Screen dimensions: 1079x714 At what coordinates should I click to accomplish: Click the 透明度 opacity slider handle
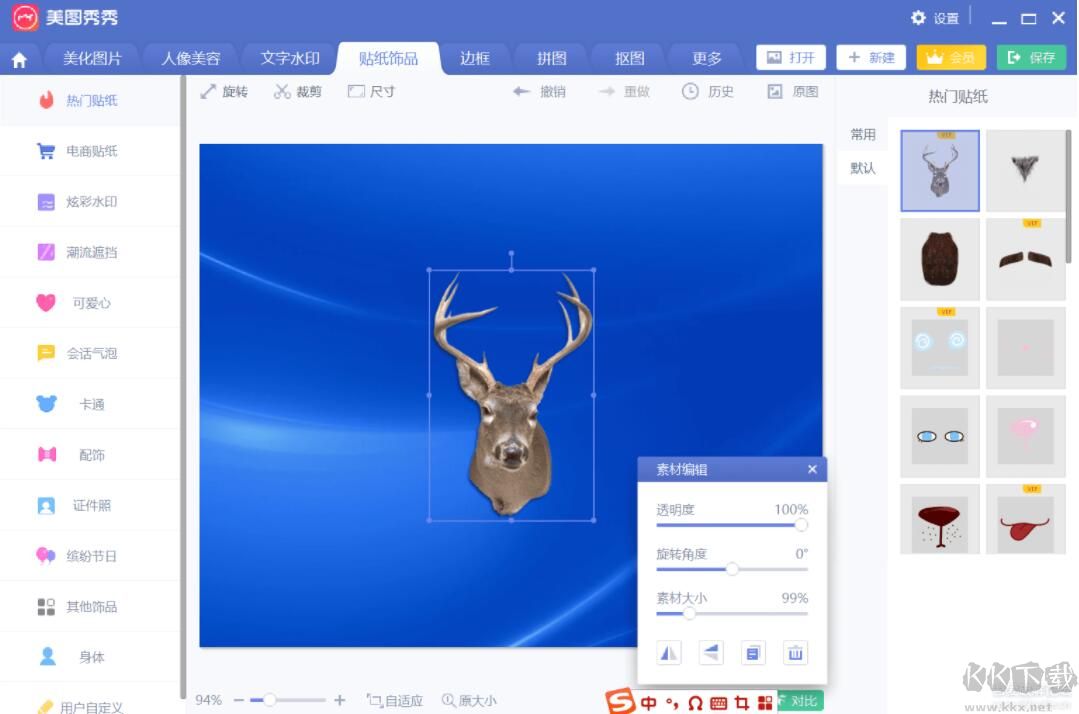click(801, 525)
